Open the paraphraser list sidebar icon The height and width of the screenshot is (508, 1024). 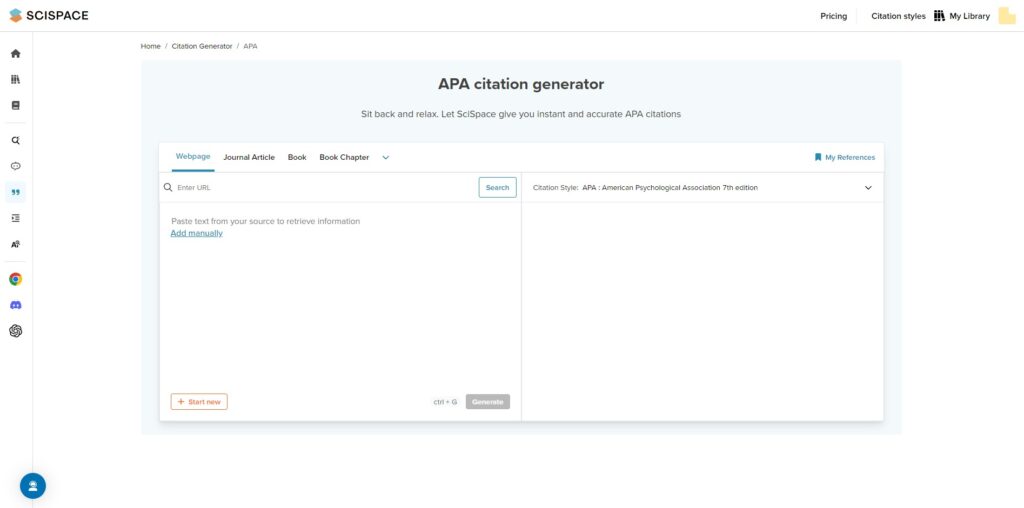point(16,218)
